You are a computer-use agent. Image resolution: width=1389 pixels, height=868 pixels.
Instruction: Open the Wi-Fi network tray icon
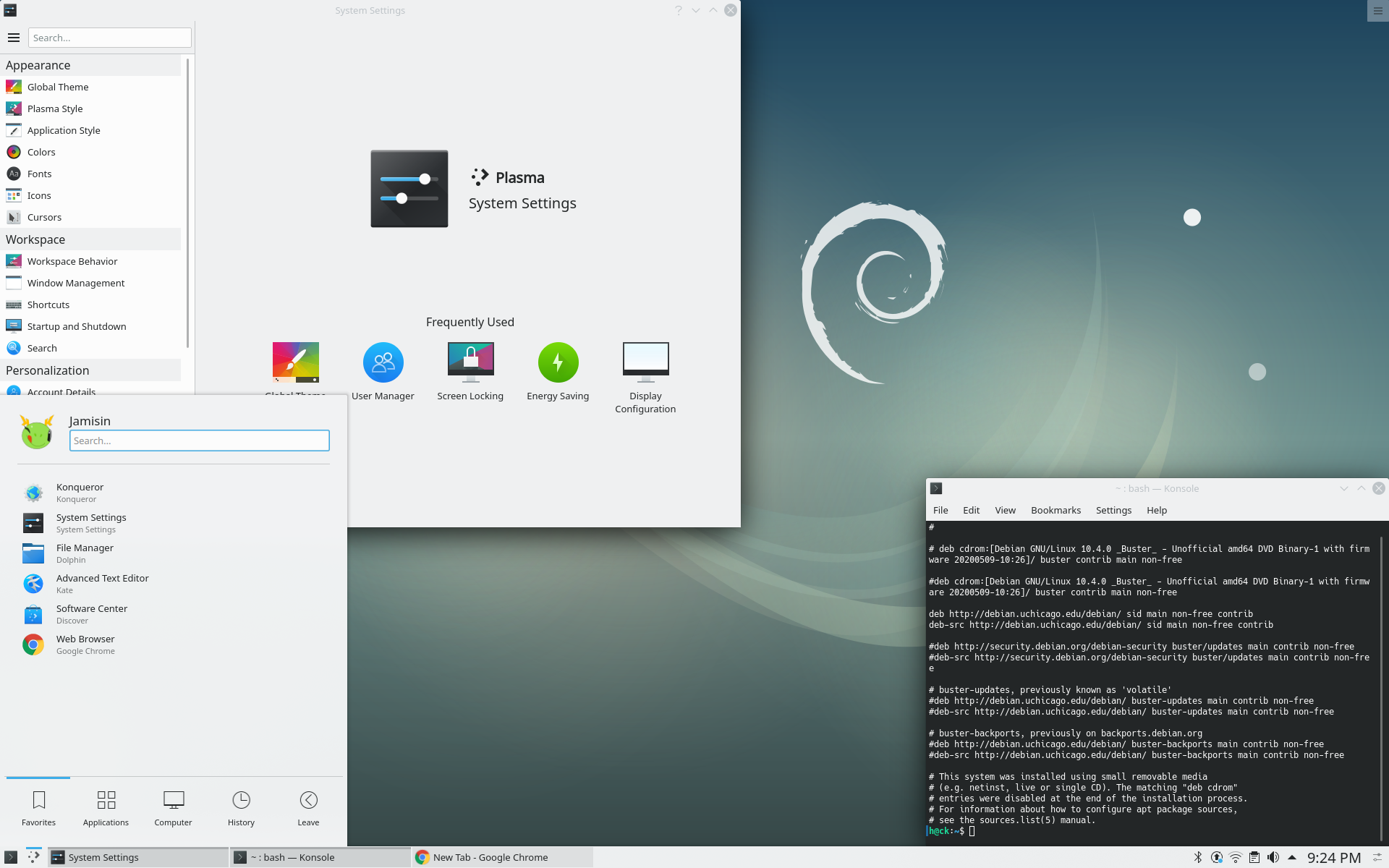pyautogui.click(x=1236, y=857)
